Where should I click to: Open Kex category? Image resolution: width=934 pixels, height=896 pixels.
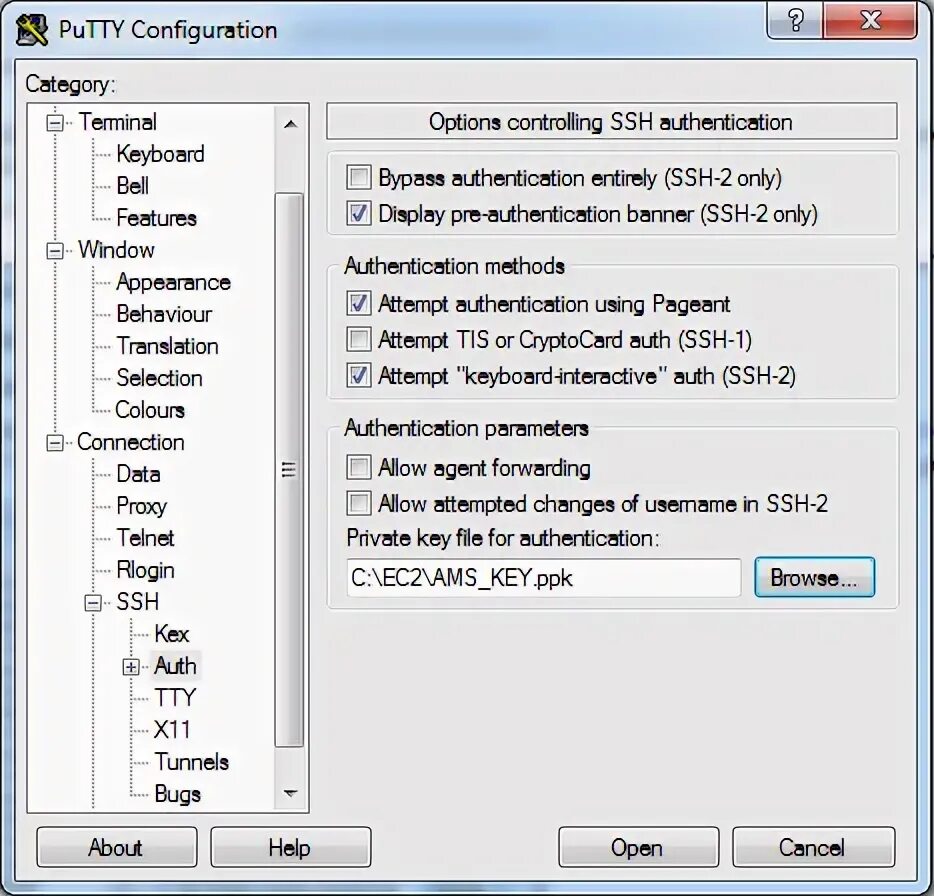(172, 634)
